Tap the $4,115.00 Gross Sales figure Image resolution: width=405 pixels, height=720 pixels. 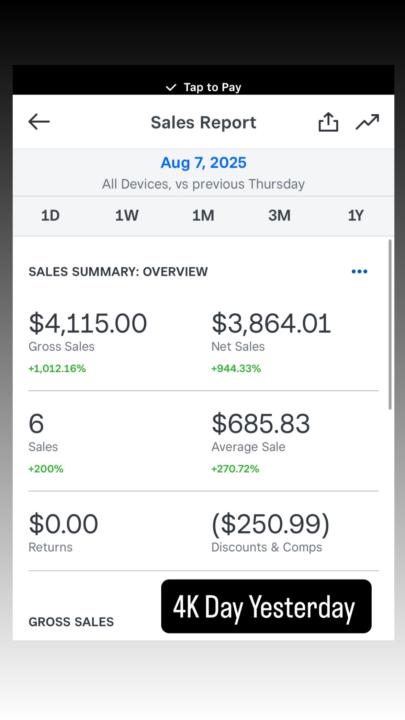pyautogui.click(x=88, y=323)
